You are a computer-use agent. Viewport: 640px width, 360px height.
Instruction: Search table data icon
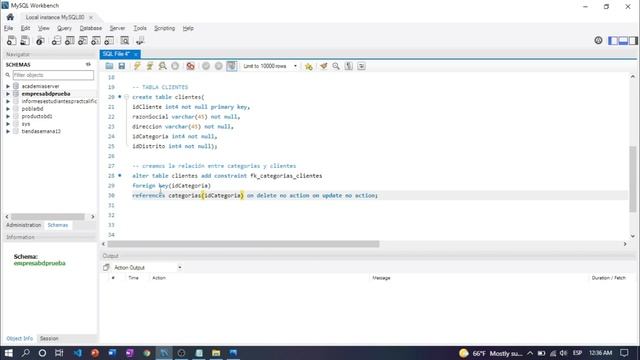[124, 40]
